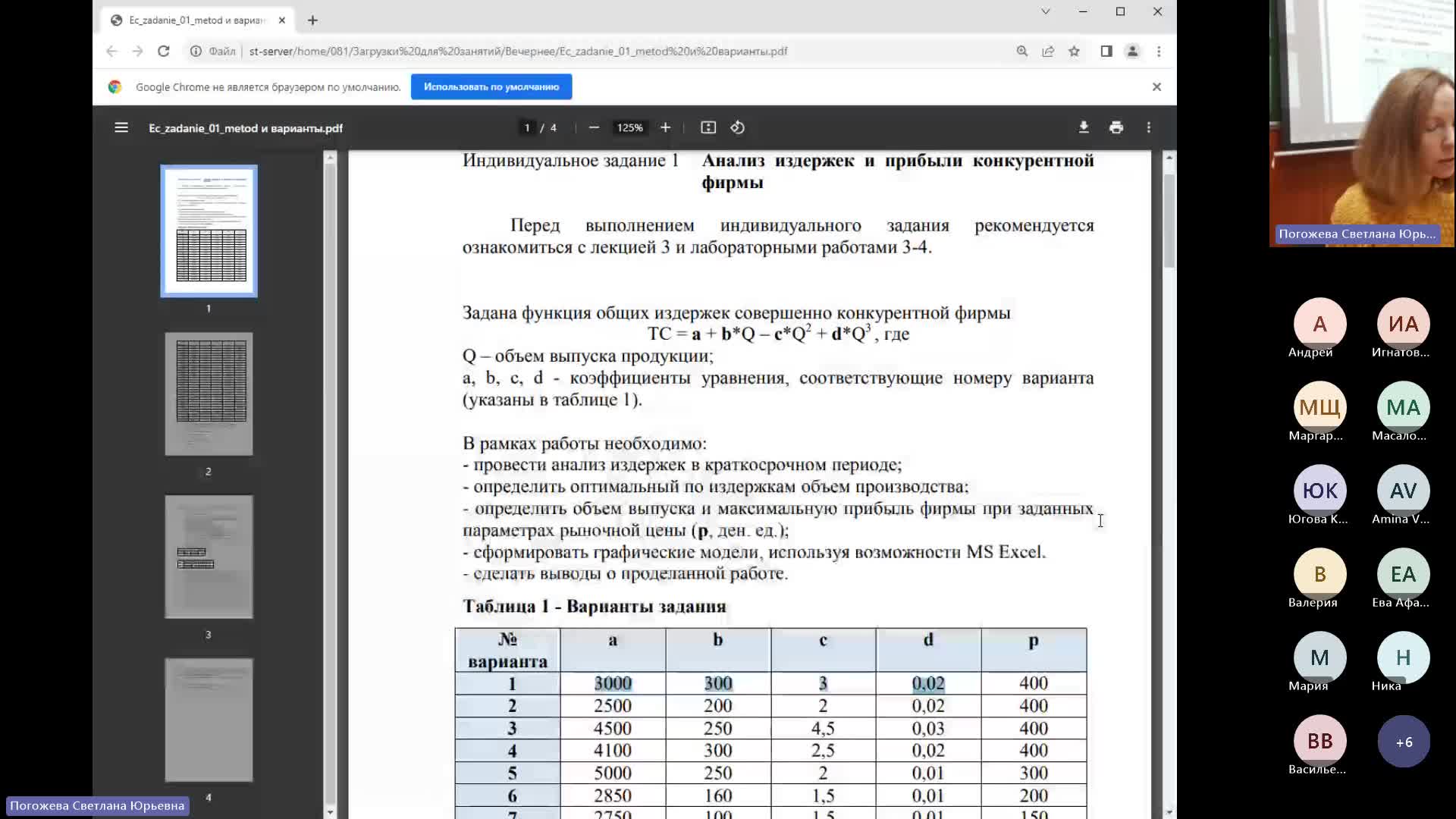Viewport: 1456px width, 819px height.
Task: Click the 125% zoom level field
Action: pyautogui.click(x=629, y=127)
